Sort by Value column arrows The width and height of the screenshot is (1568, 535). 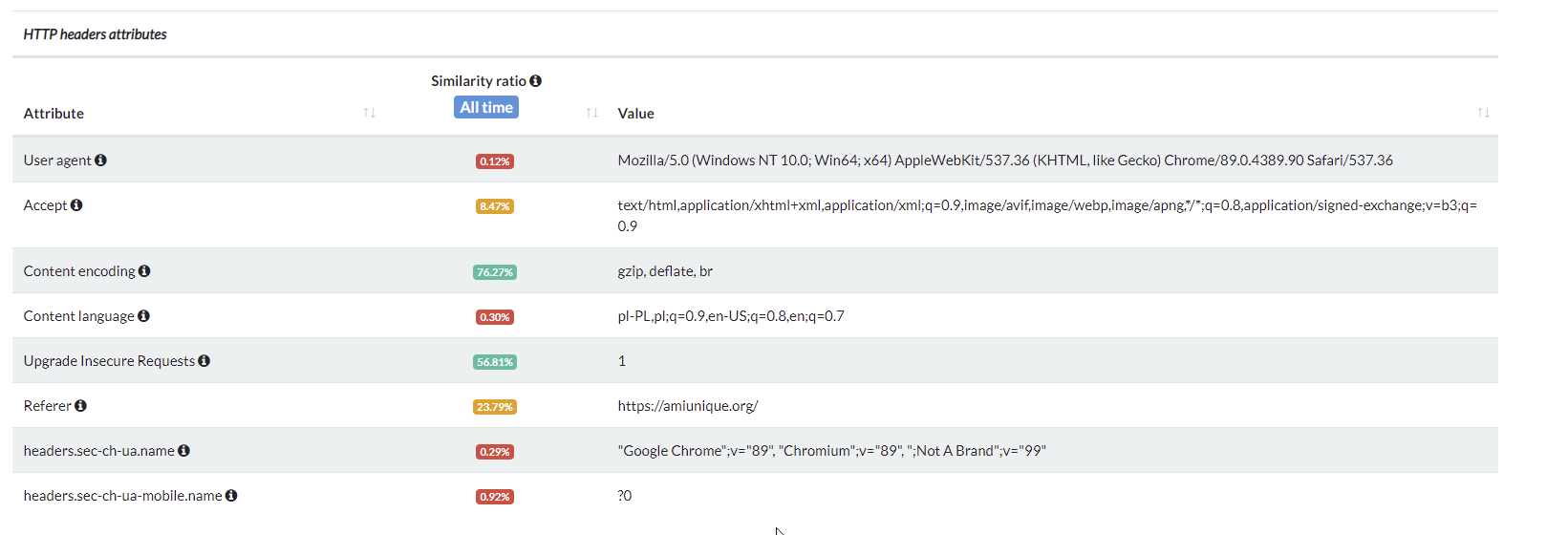(1483, 113)
